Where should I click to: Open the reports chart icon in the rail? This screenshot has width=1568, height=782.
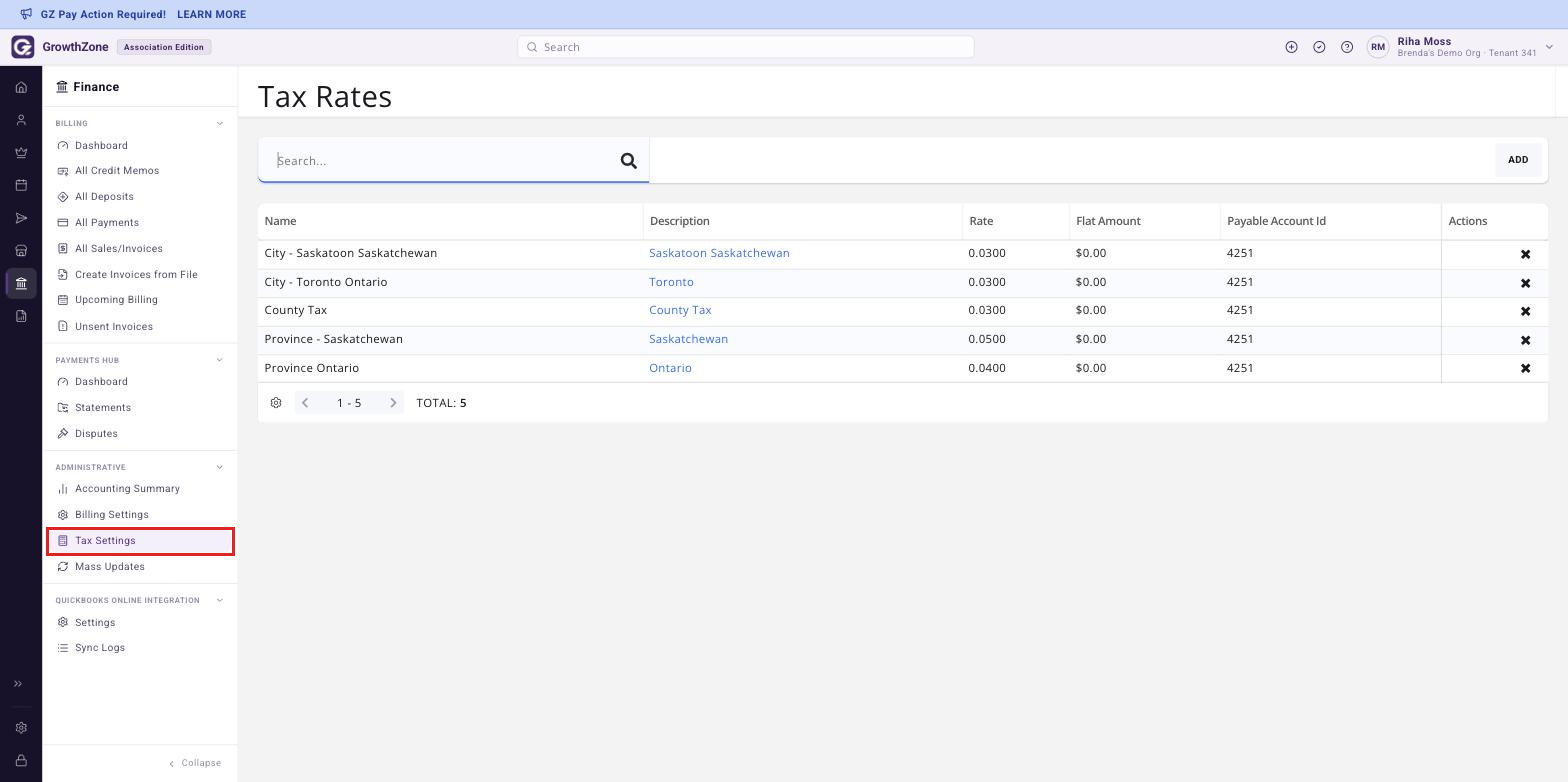click(x=21, y=316)
